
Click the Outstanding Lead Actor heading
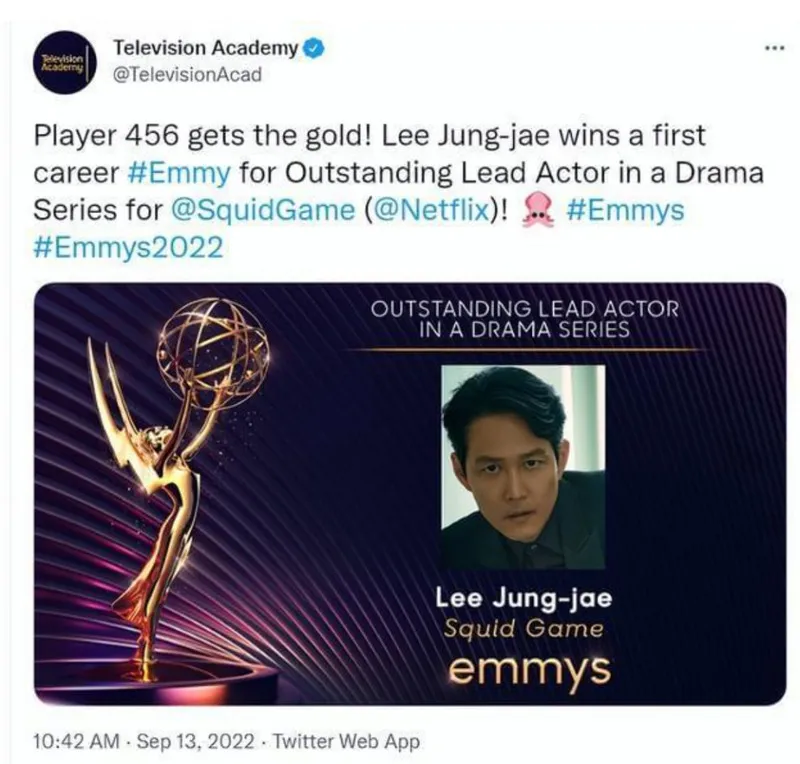pos(524,319)
